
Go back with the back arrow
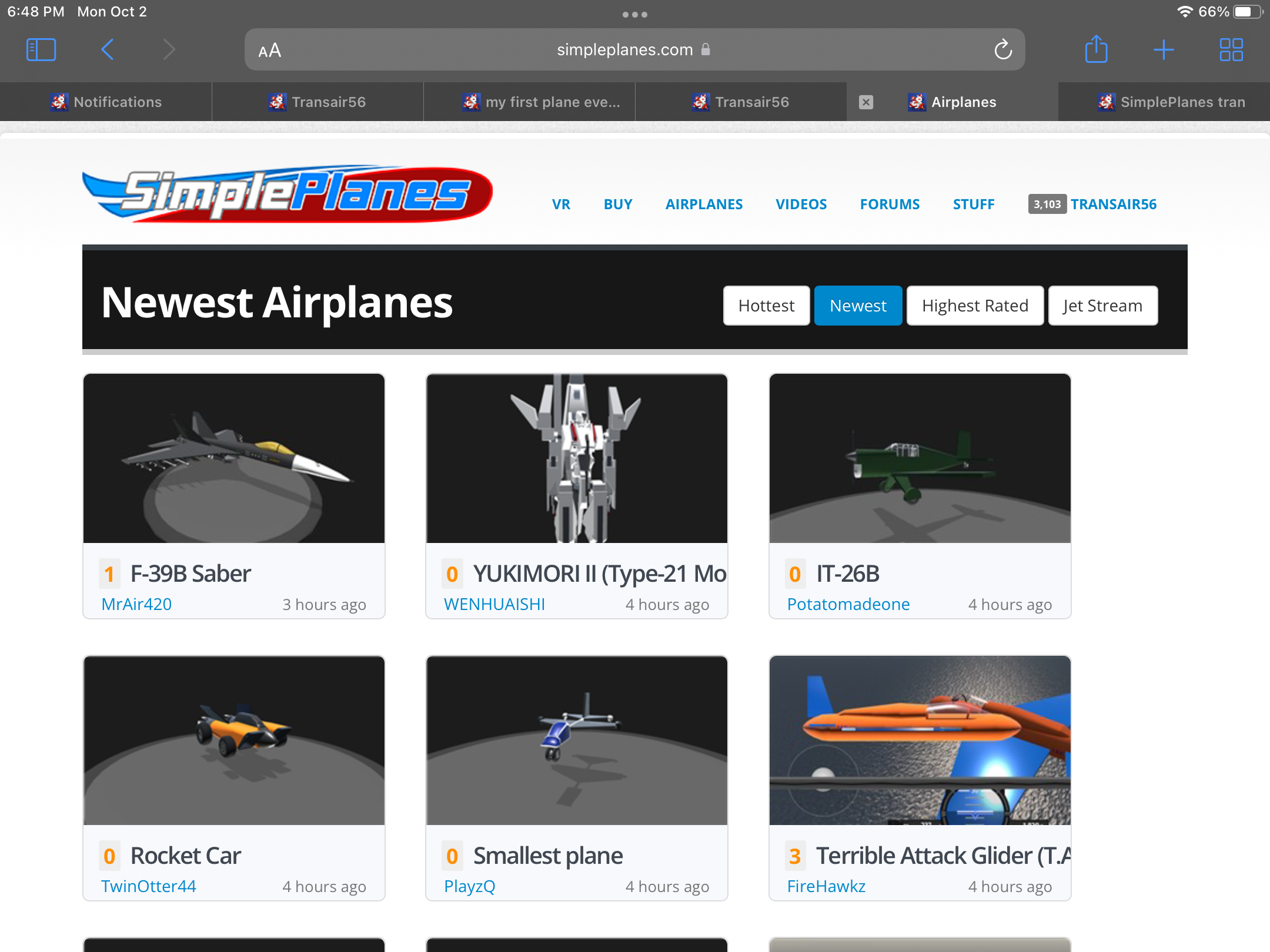coord(107,50)
